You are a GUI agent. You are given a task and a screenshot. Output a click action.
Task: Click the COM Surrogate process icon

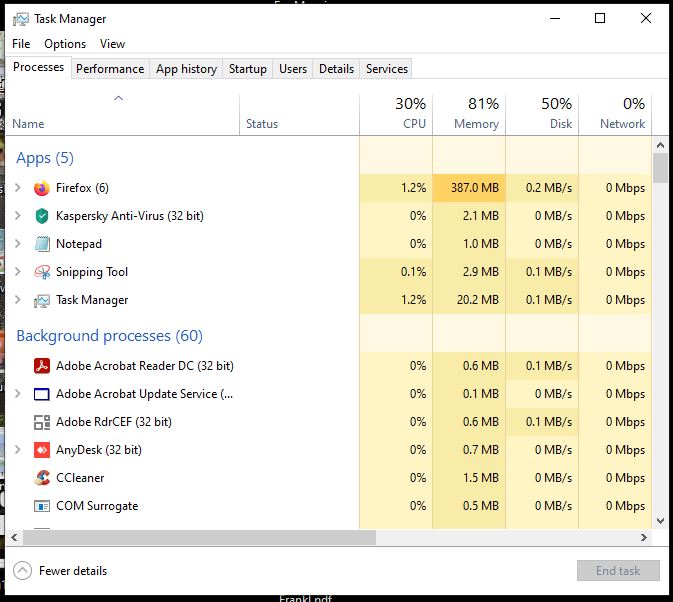pos(42,506)
